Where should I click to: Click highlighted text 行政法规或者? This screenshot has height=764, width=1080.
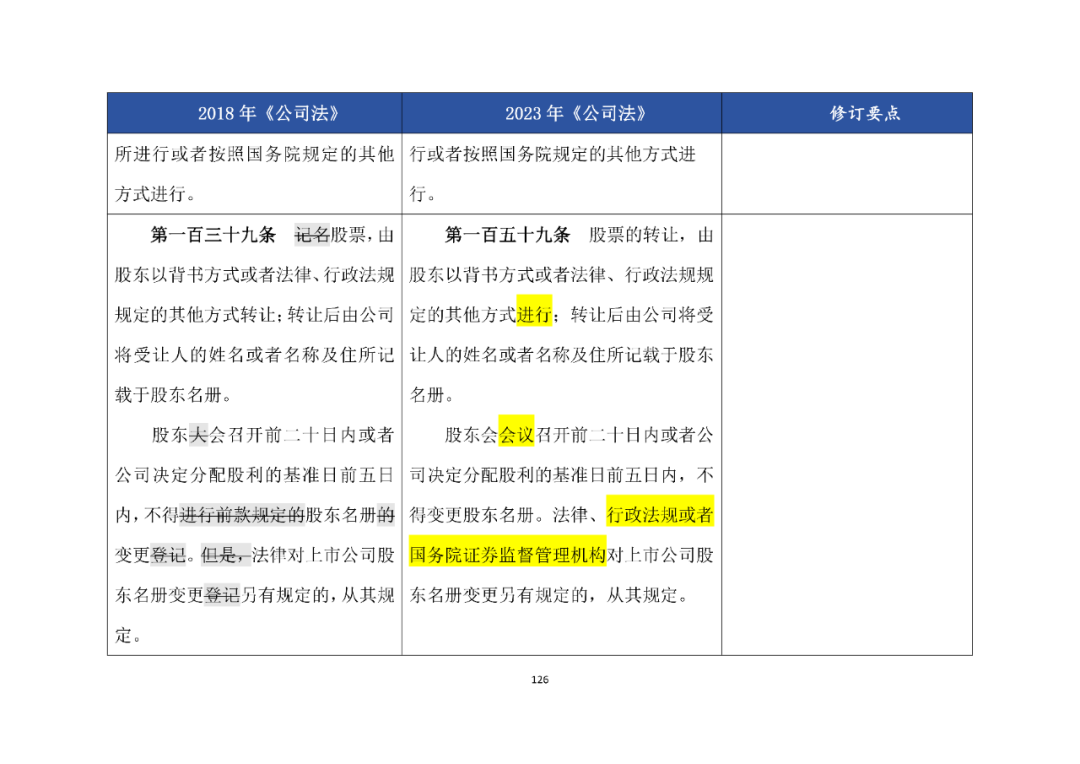(660, 515)
